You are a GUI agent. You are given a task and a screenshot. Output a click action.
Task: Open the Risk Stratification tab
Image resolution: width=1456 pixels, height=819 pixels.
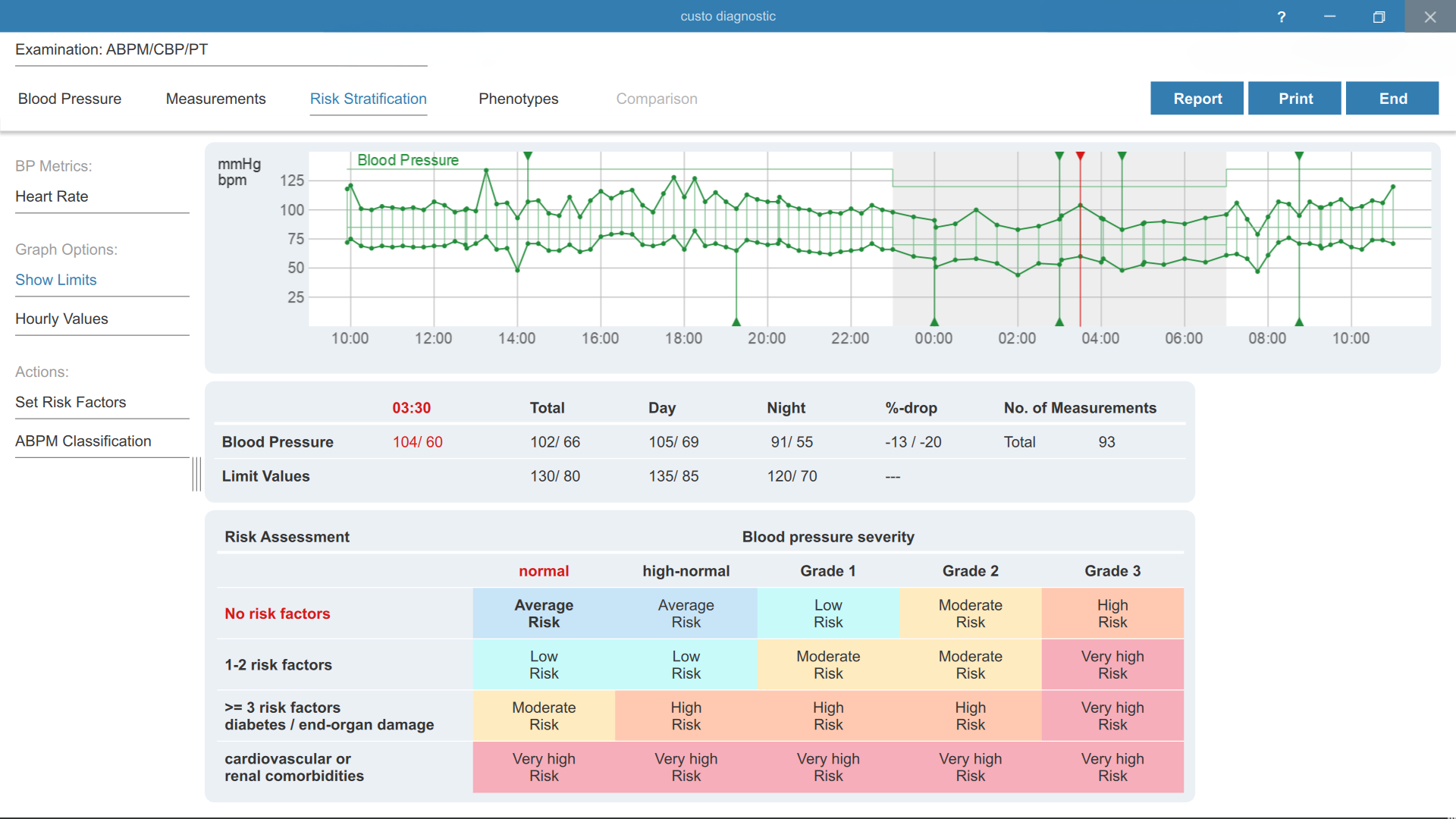click(x=369, y=99)
